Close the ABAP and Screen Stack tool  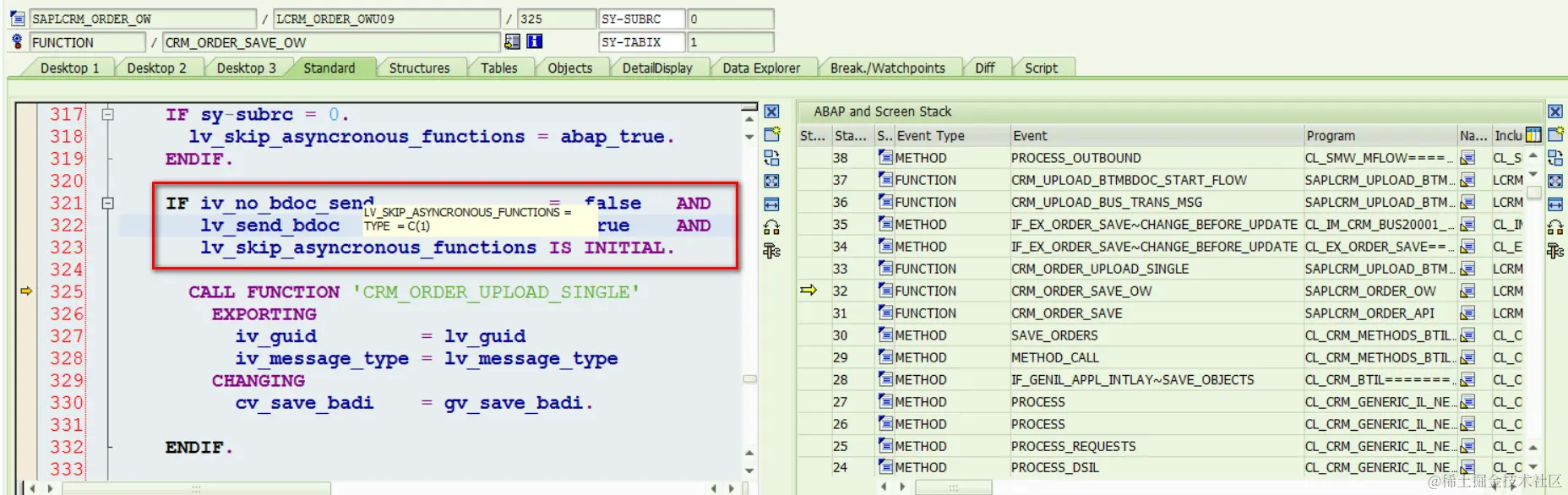tap(1554, 112)
